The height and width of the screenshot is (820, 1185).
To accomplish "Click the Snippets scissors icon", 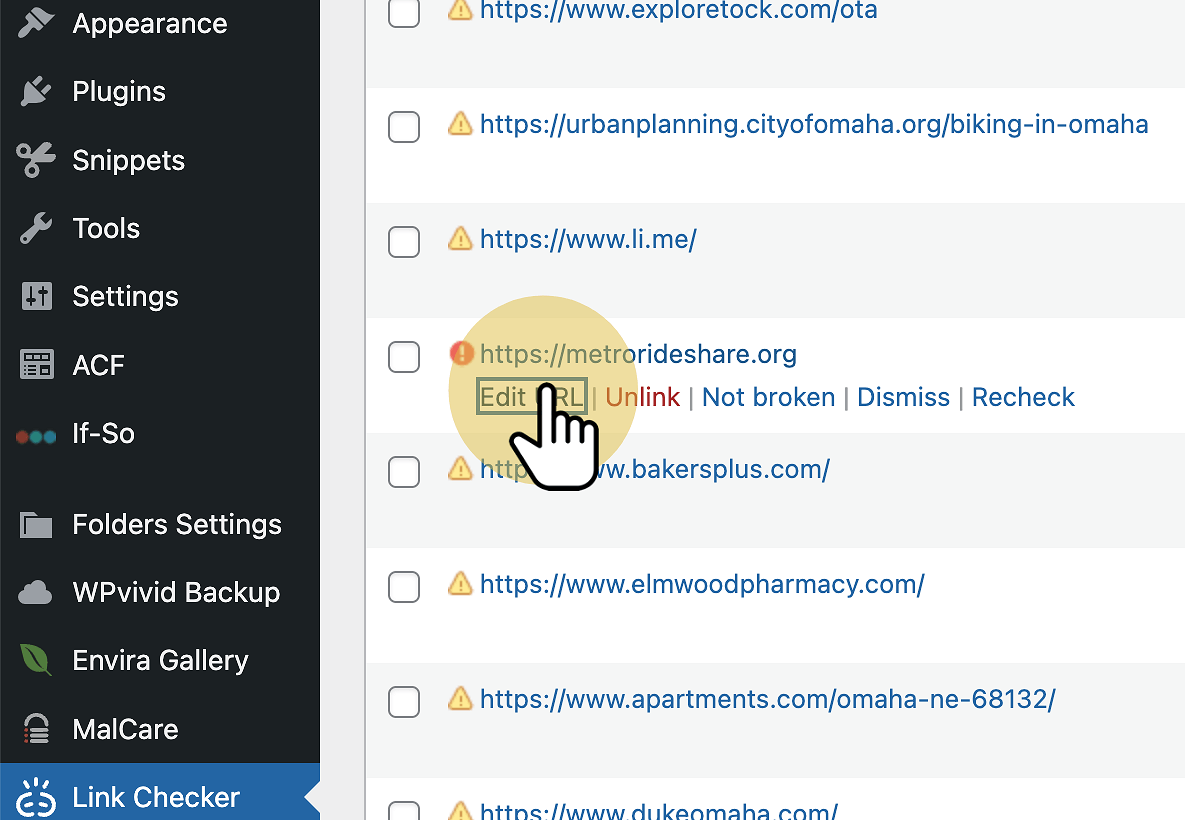I will [36, 160].
